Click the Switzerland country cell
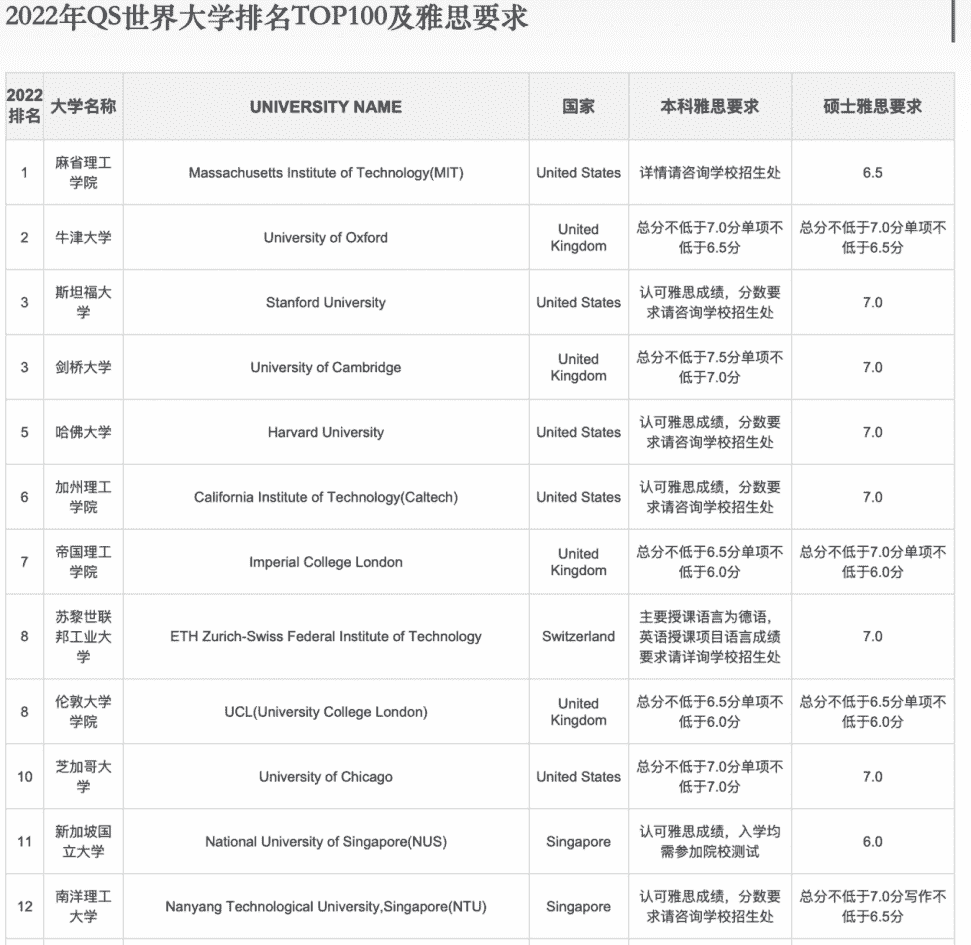The height and width of the screenshot is (945, 971). click(x=577, y=636)
